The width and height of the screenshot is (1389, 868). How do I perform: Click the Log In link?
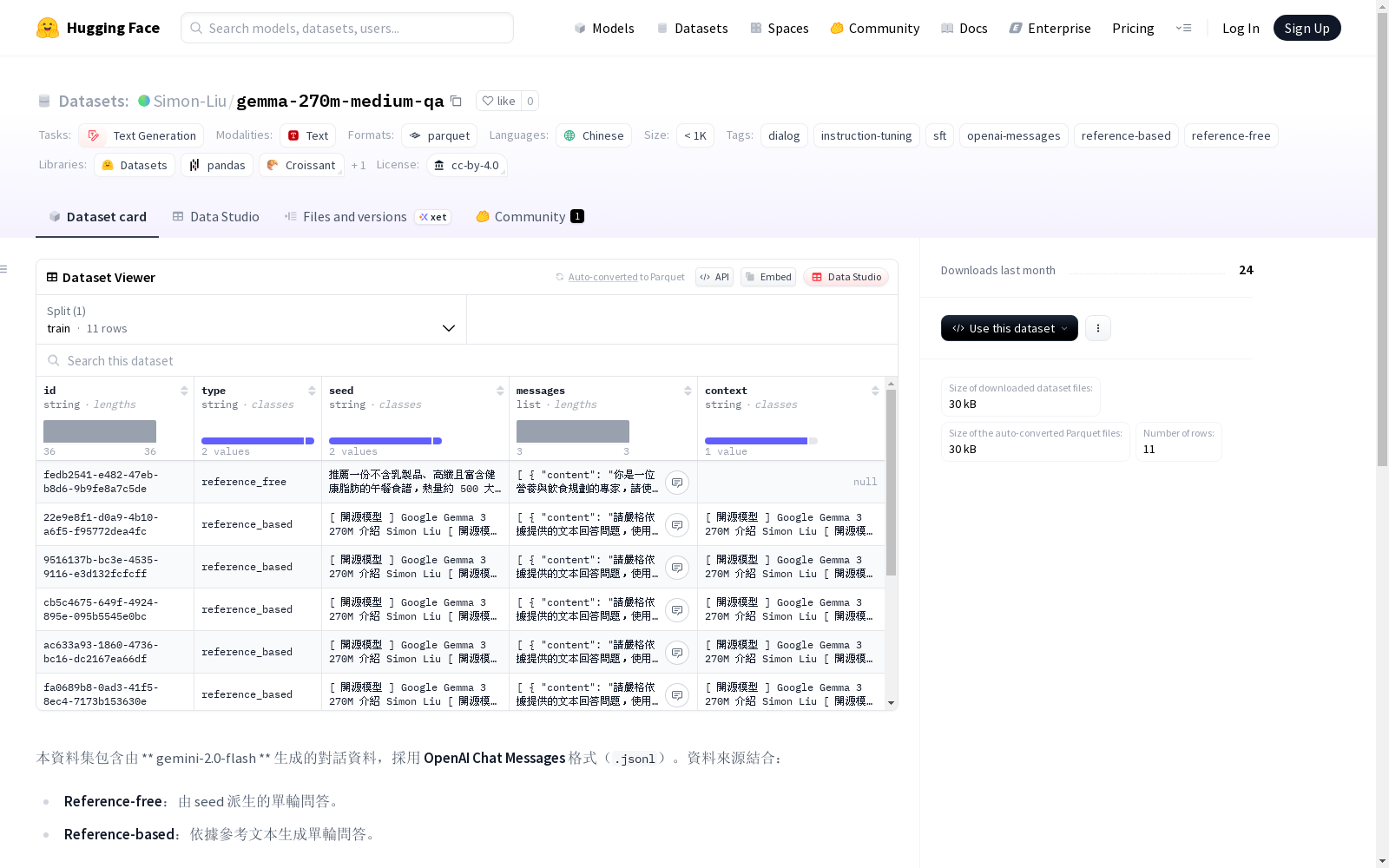1241,28
